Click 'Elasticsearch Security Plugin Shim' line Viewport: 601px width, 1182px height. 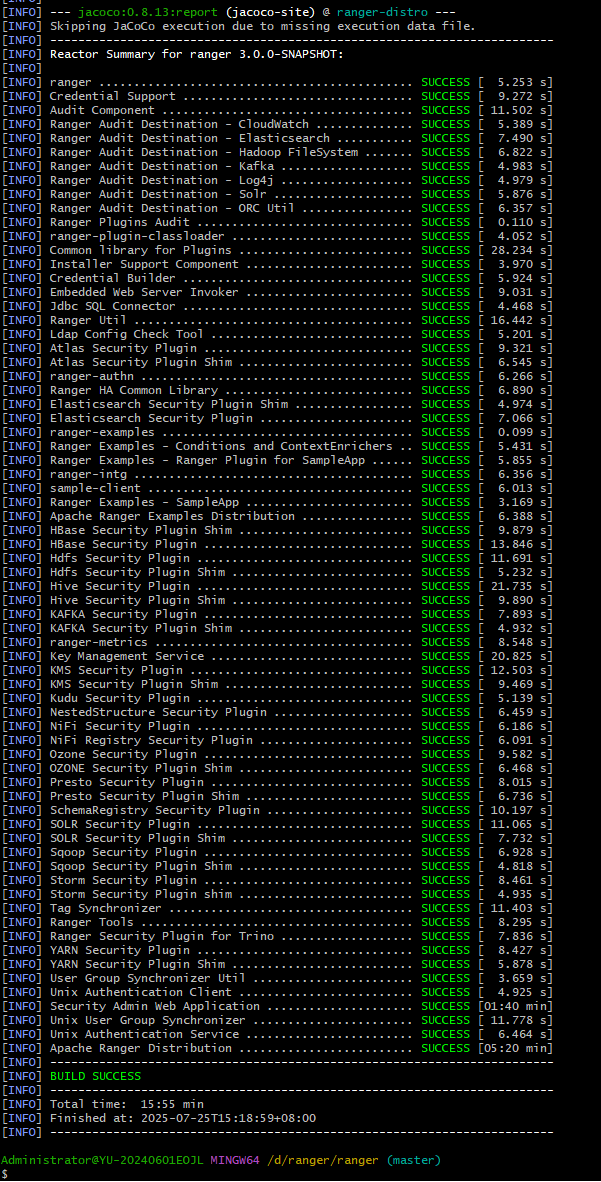point(278,404)
